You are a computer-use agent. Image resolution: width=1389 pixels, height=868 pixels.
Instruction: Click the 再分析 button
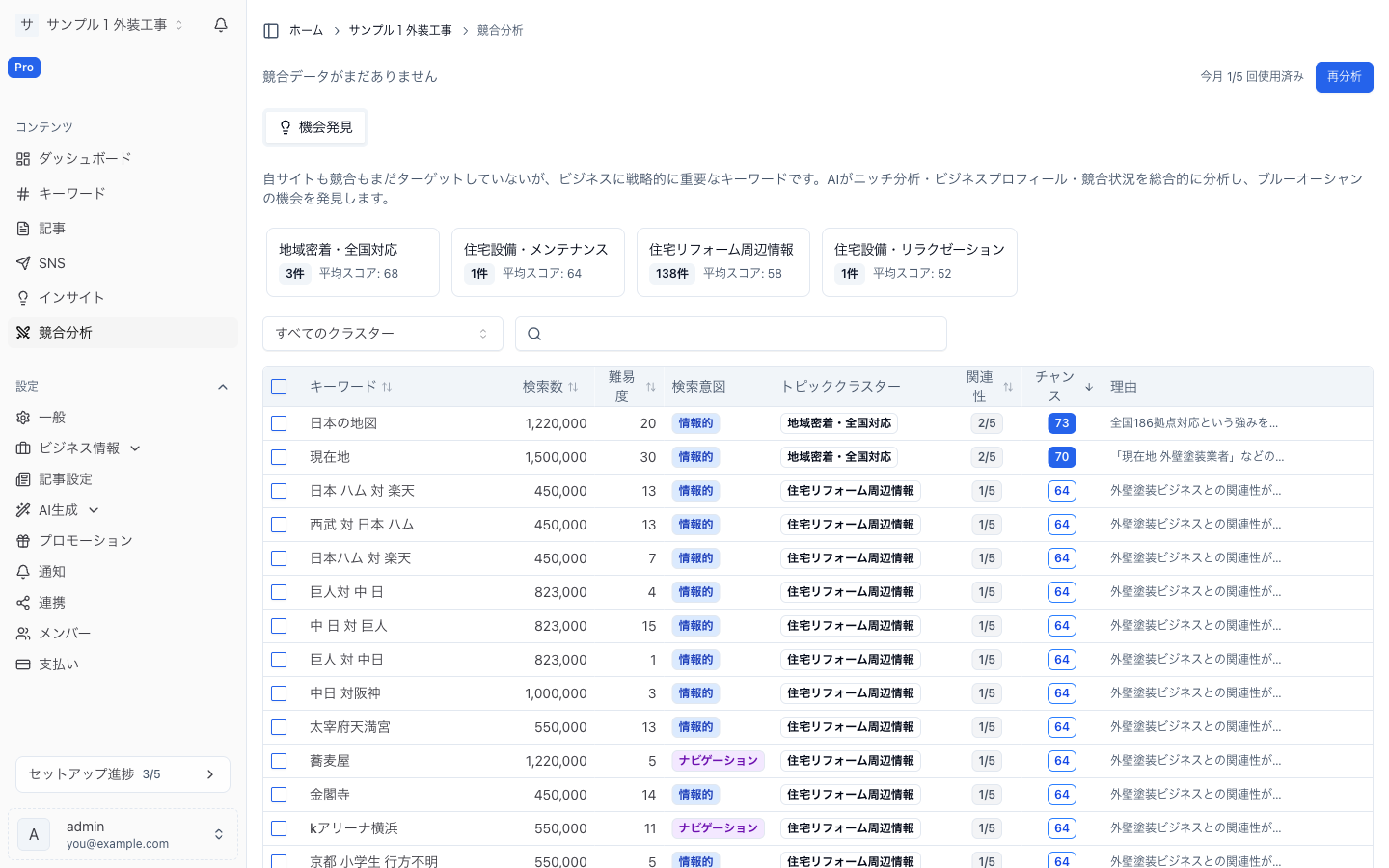tap(1344, 77)
